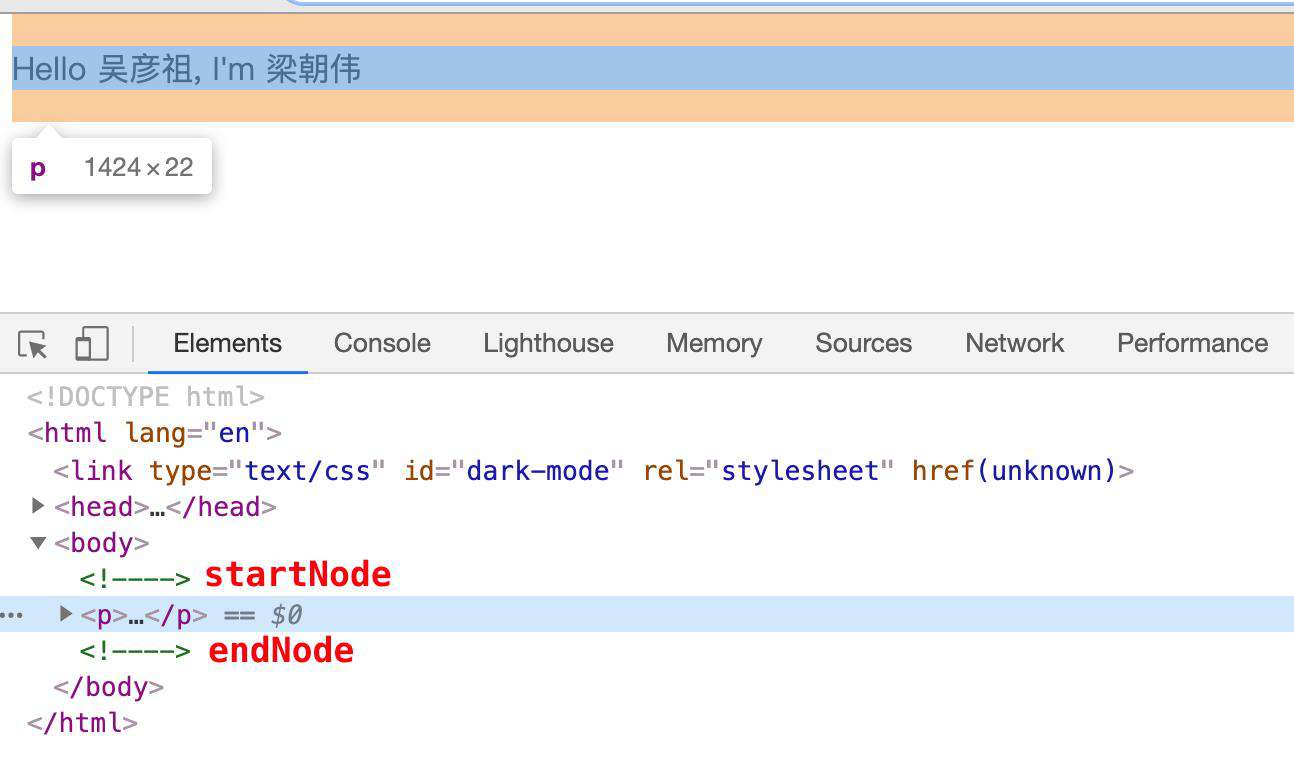Click the text/css attribute value
1294x762 pixels.
308,470
